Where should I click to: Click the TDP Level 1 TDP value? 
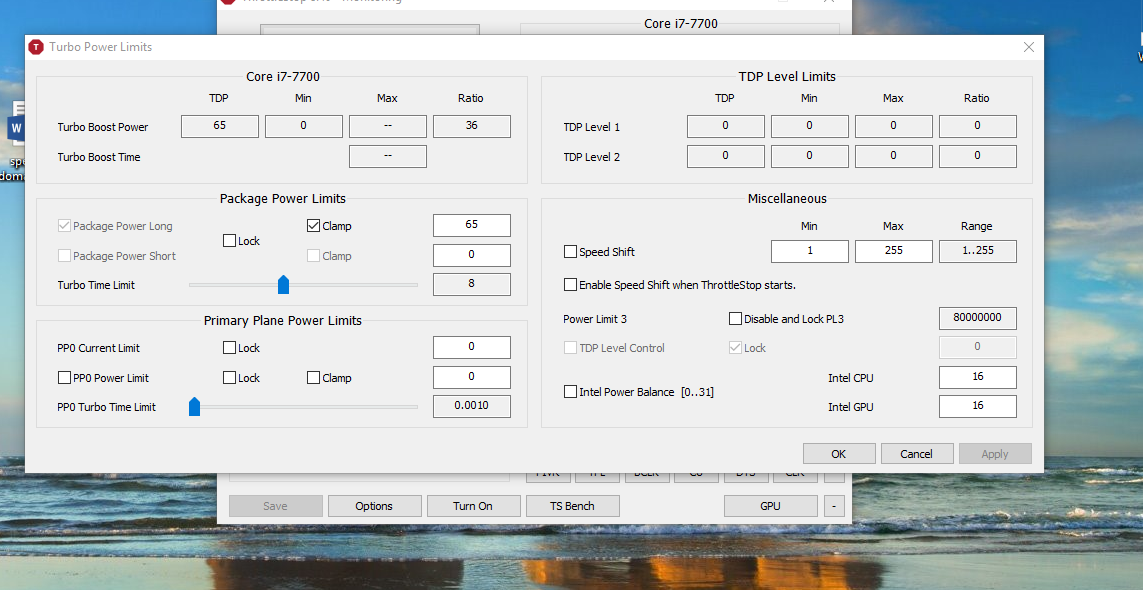click(x=725, y=126)
